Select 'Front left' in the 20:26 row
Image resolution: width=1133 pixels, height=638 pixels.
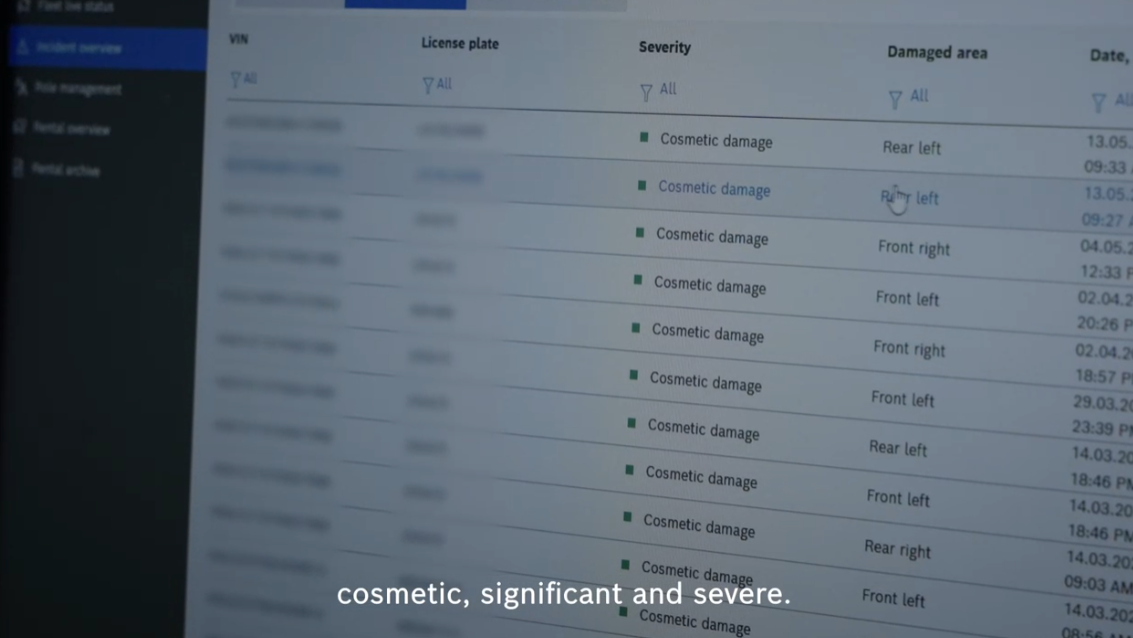point(908,298)
